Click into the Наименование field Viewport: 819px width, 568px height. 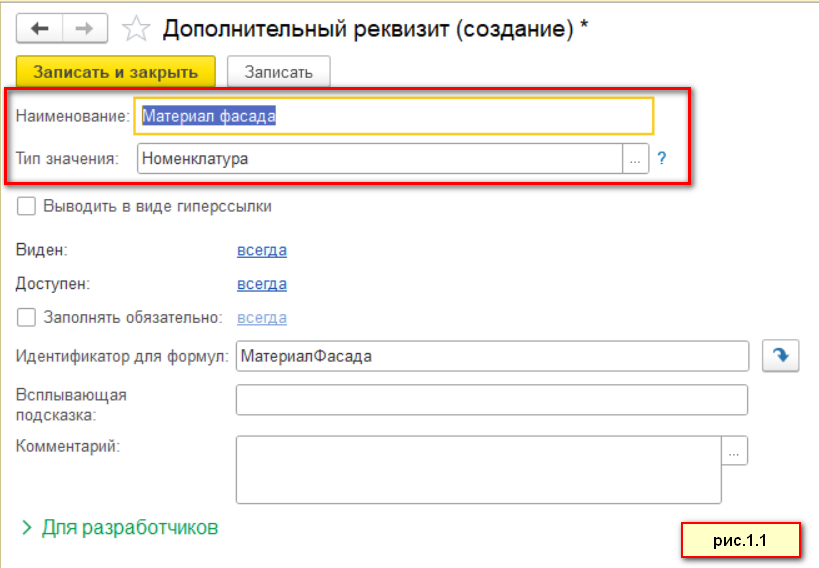(x=393, y=116)
